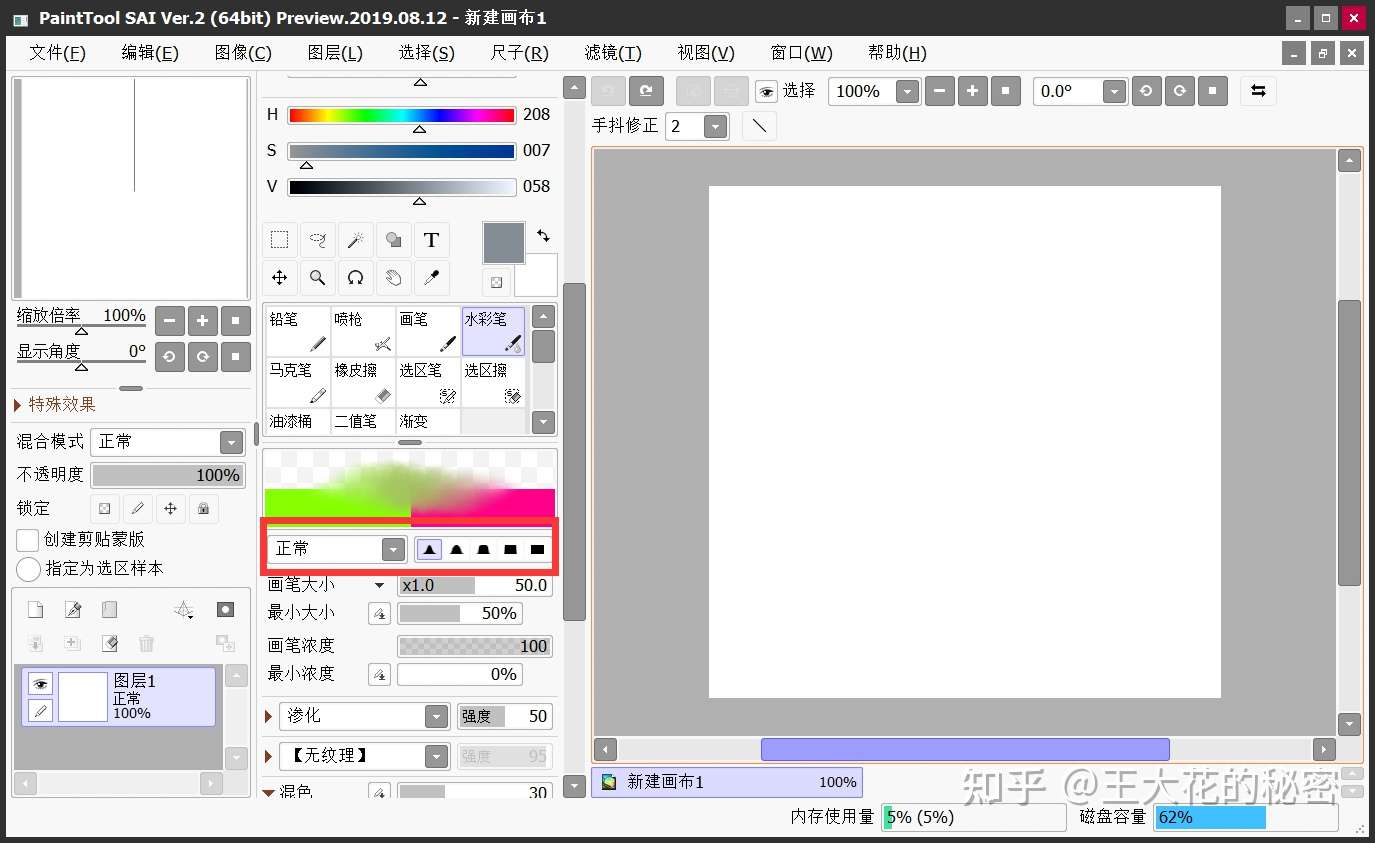Hide 图层1 using eye icon
The image size is (1375, 843).
(x=40, y=684)
